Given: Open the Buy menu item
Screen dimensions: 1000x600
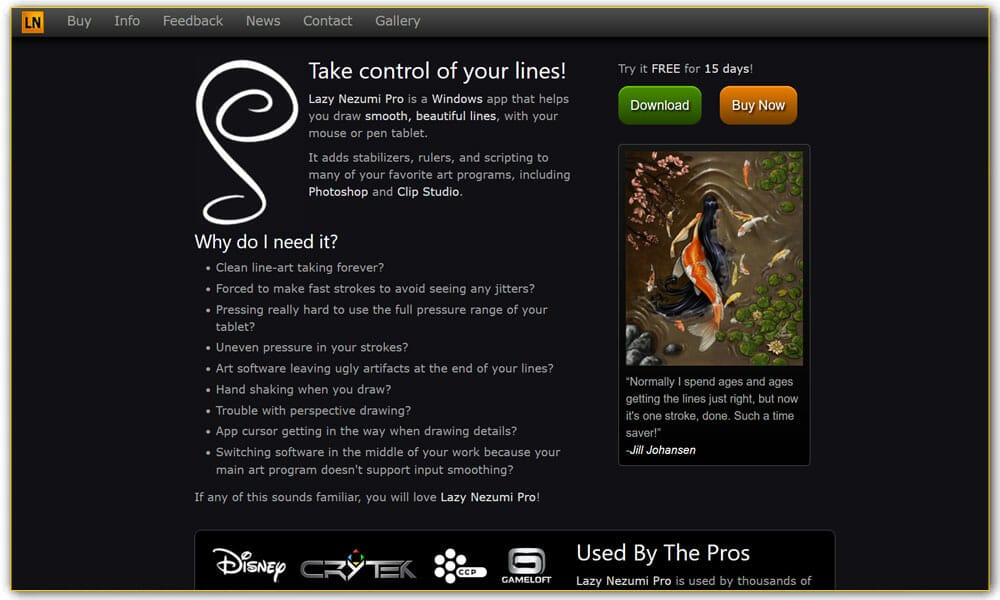Looking at the screenshot, I should tap(79, 21).
